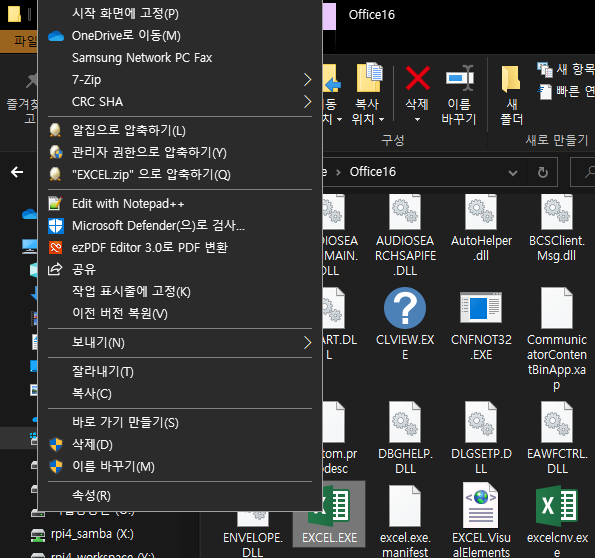The height and width of the screenshot is (558, 595).
Task: Open the address bar history dropdown
Action: 513,173
